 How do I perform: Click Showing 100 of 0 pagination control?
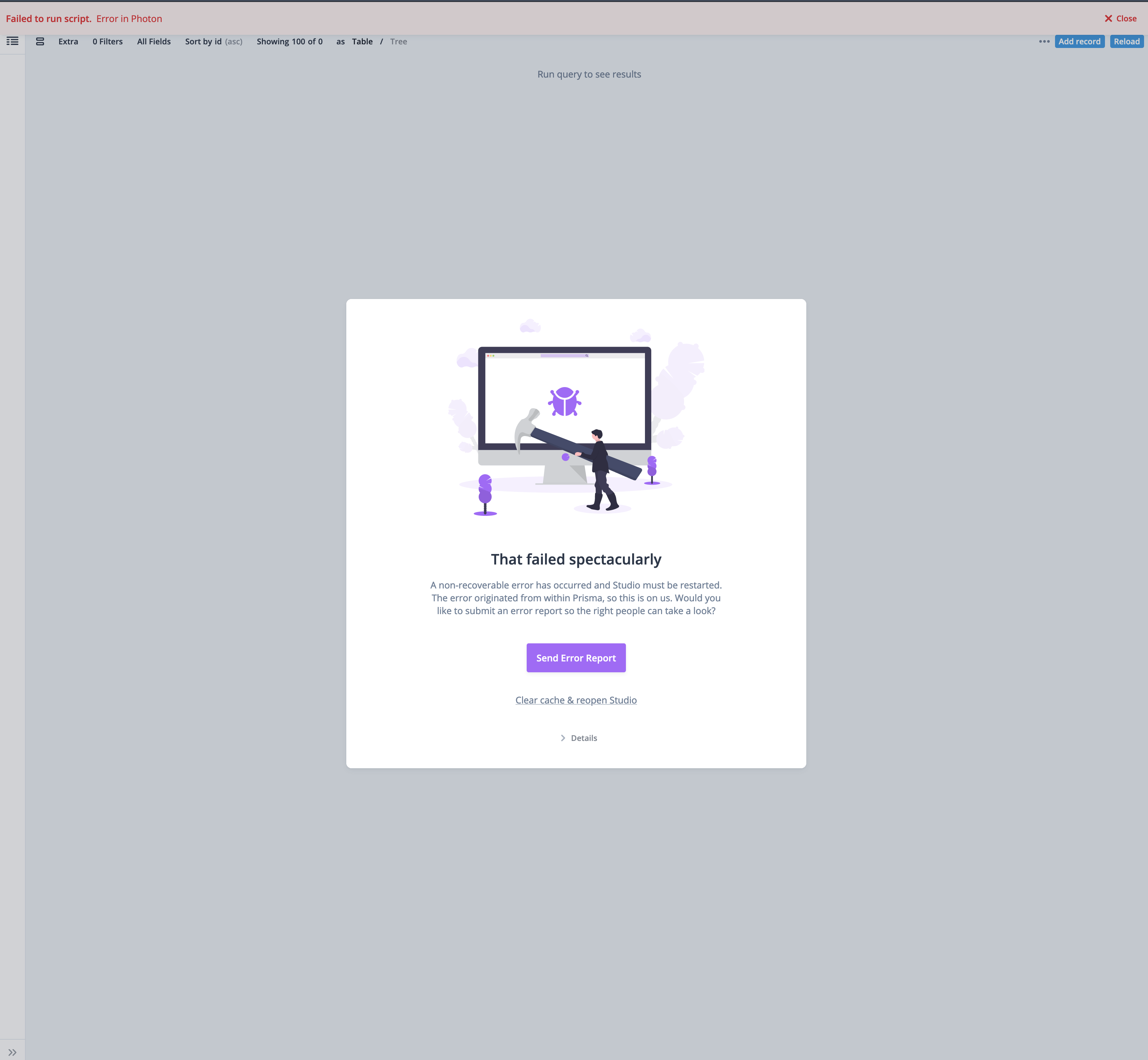[289, 41]
